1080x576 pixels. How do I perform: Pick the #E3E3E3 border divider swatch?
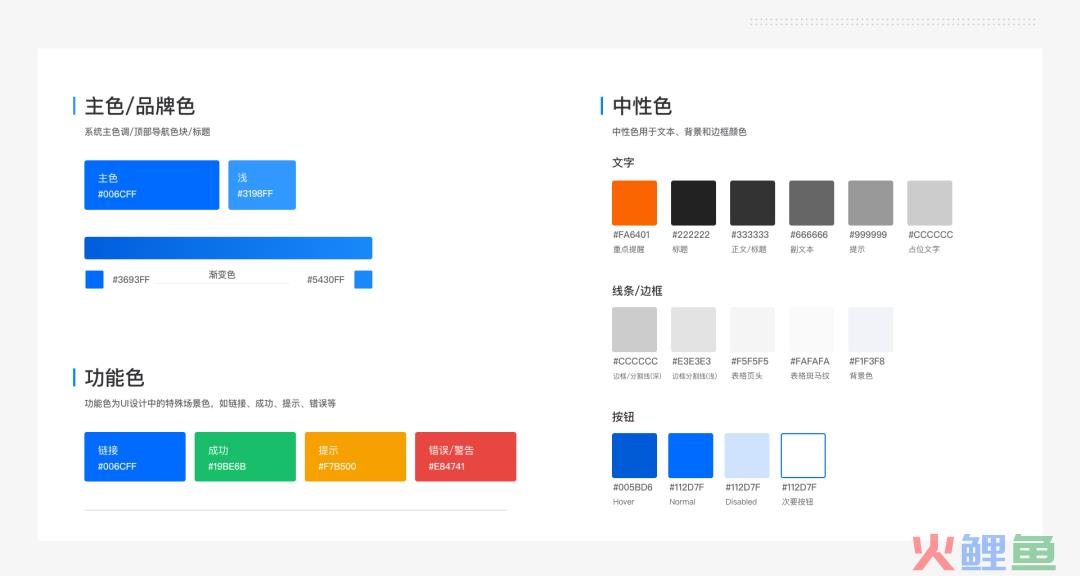tap(693, 330)
